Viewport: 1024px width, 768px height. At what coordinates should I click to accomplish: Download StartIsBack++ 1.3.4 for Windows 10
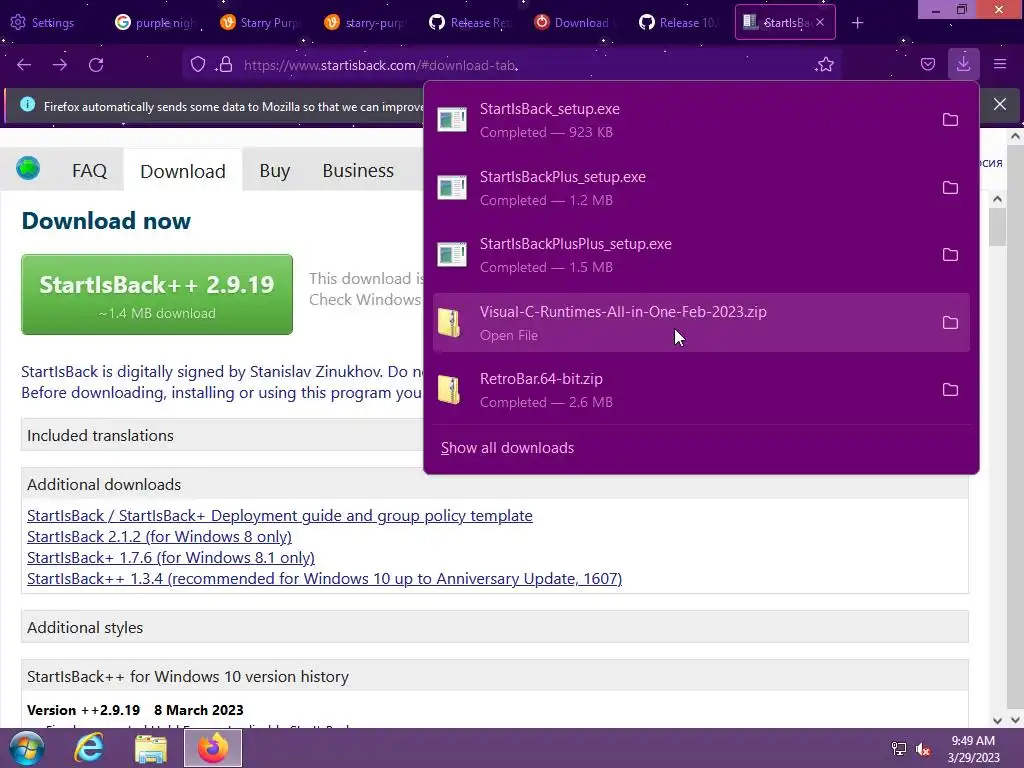[325, 579]
